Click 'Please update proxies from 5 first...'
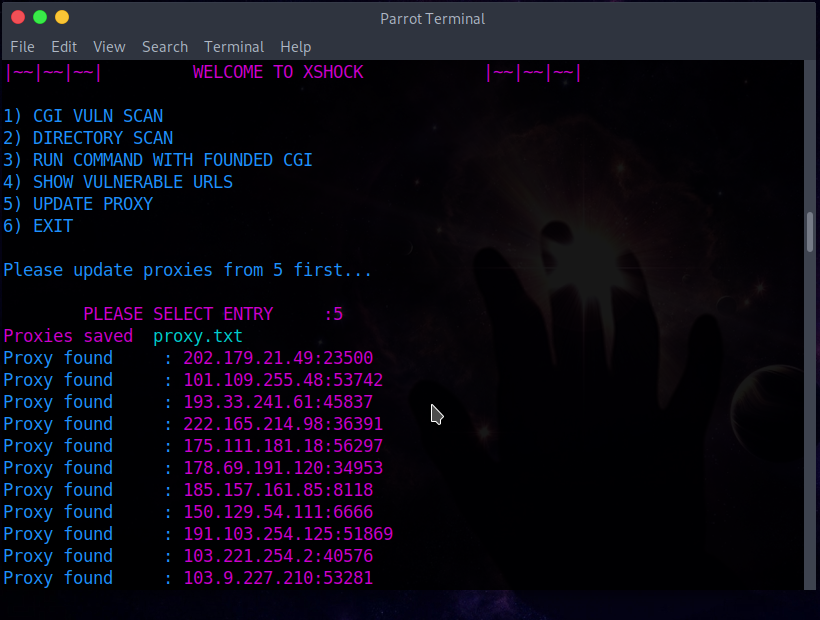820x620 pixels. (188, 270)
